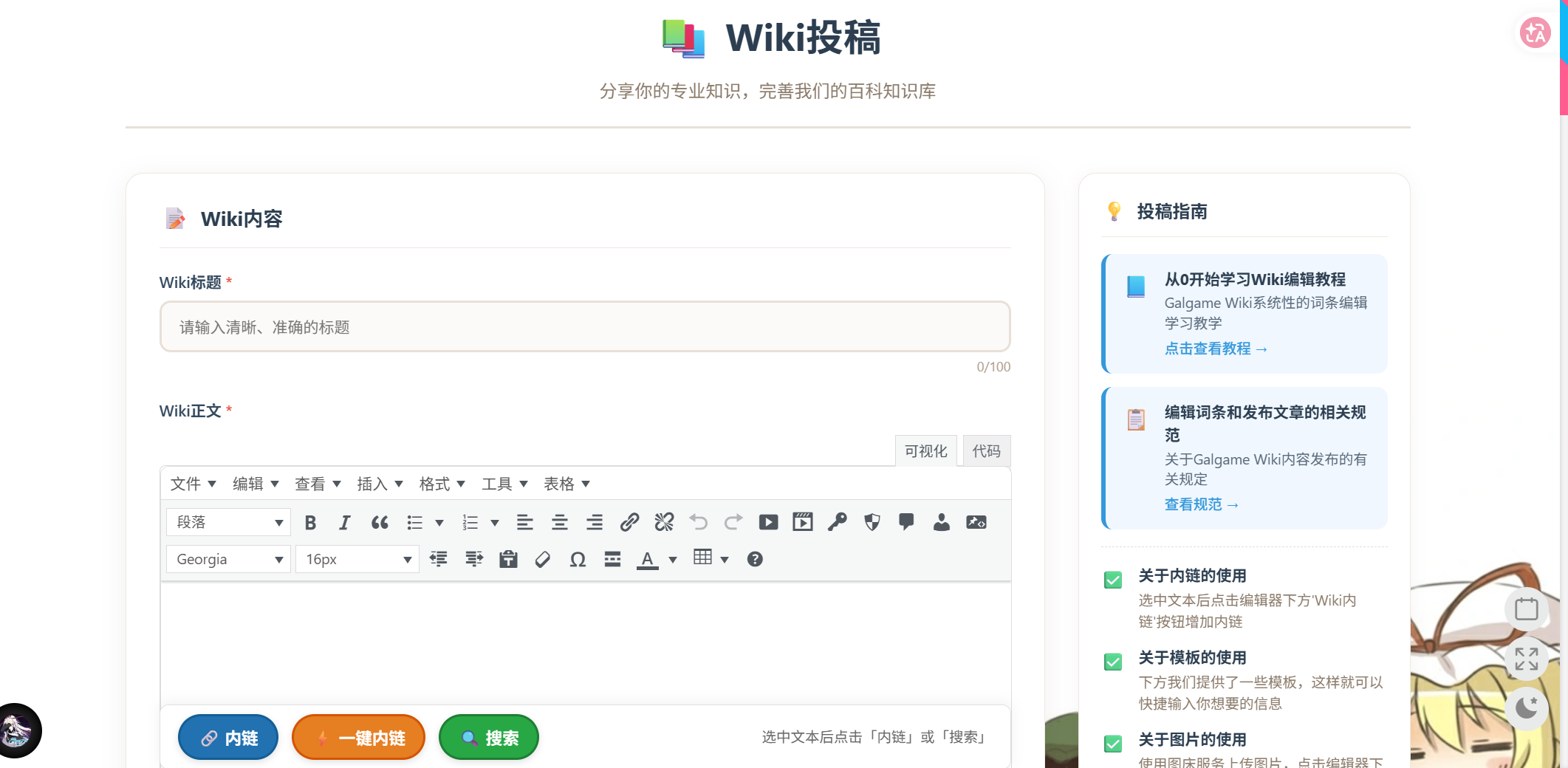Viewport: 1568px width, 768px height.
Task: Click the round avatar at bottom left
Action: pos(16,730)
